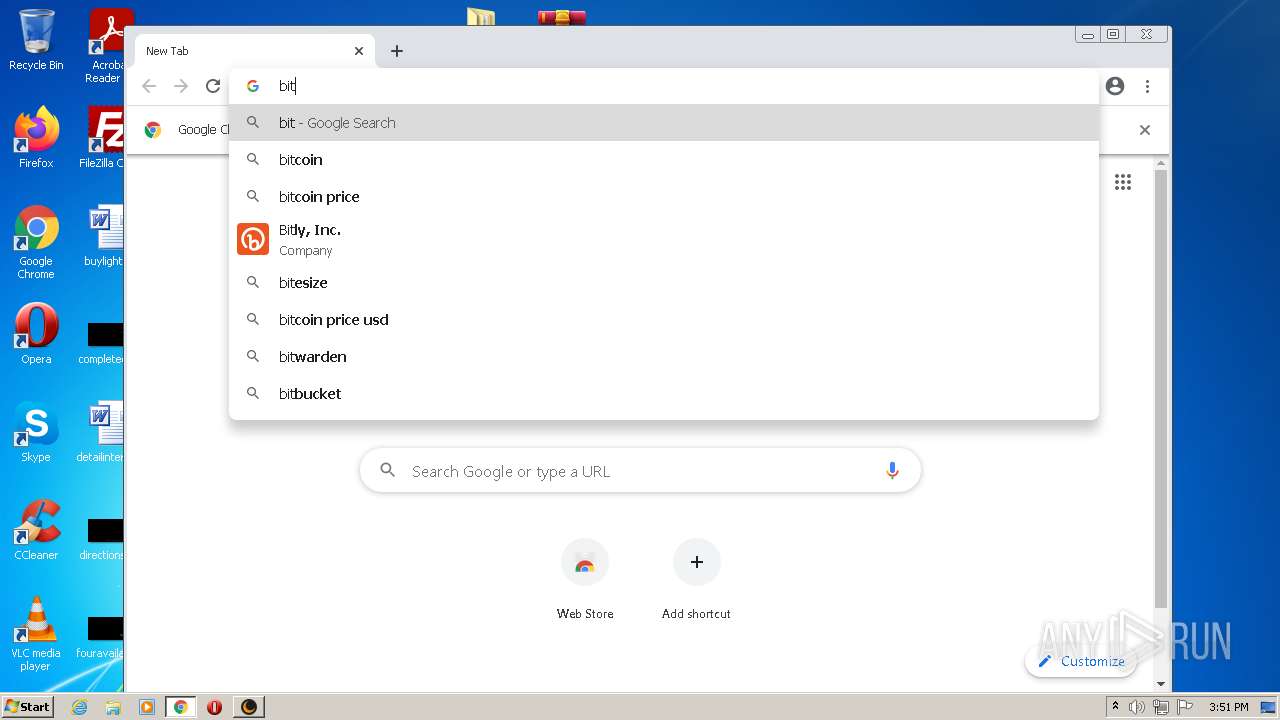Image resolution: width=1280 pixels, height=720 pixels.
Task: Start voice search with the microphone icon
Action: point(892,471)
